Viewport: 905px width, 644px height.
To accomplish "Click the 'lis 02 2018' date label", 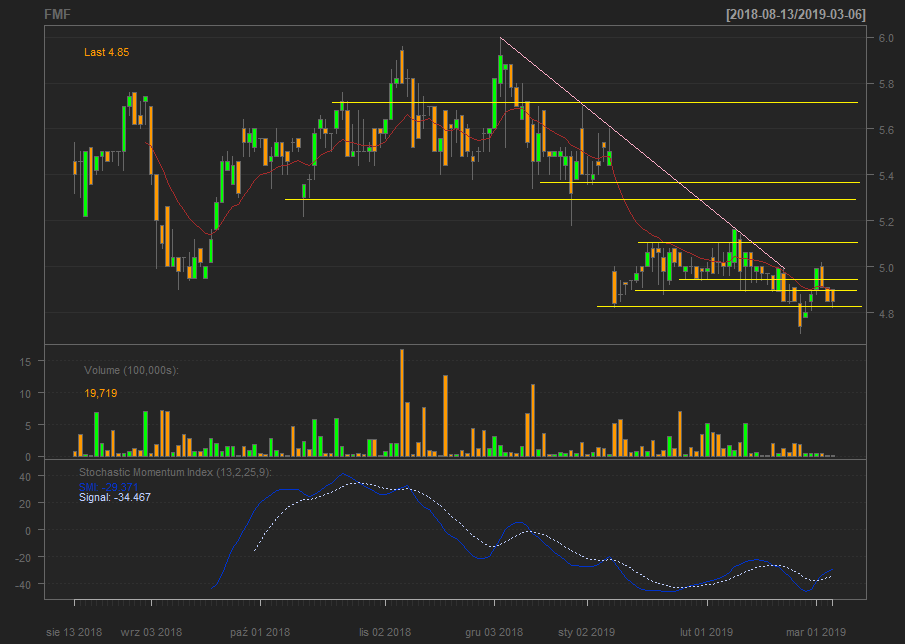I will tap(385, 632).
